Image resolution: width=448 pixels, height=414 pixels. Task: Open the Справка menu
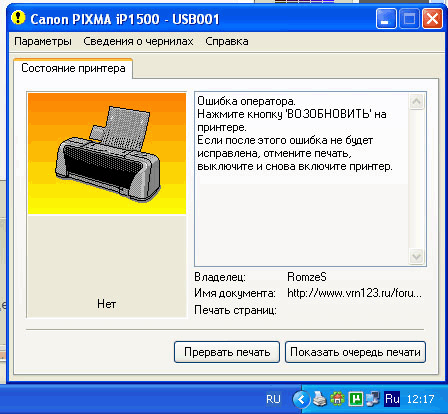click(227, 41)
